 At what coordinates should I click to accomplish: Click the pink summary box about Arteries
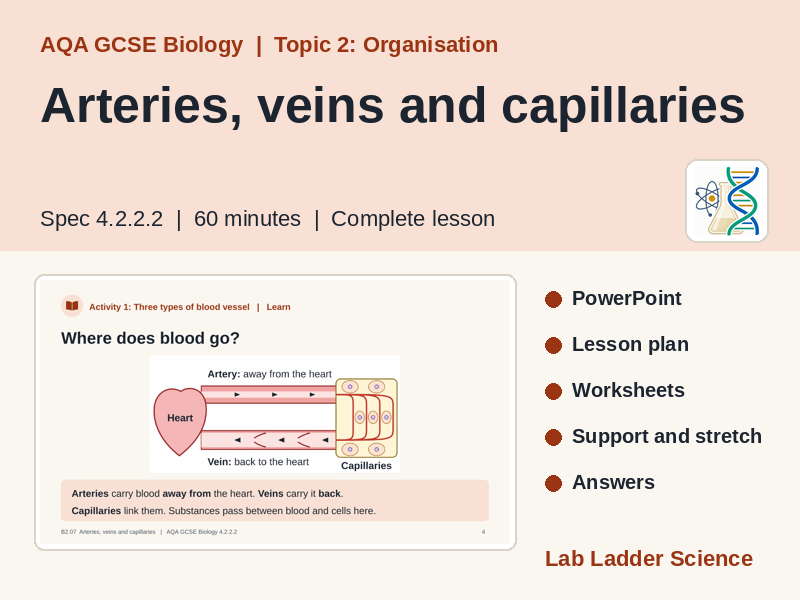[275, 501]
